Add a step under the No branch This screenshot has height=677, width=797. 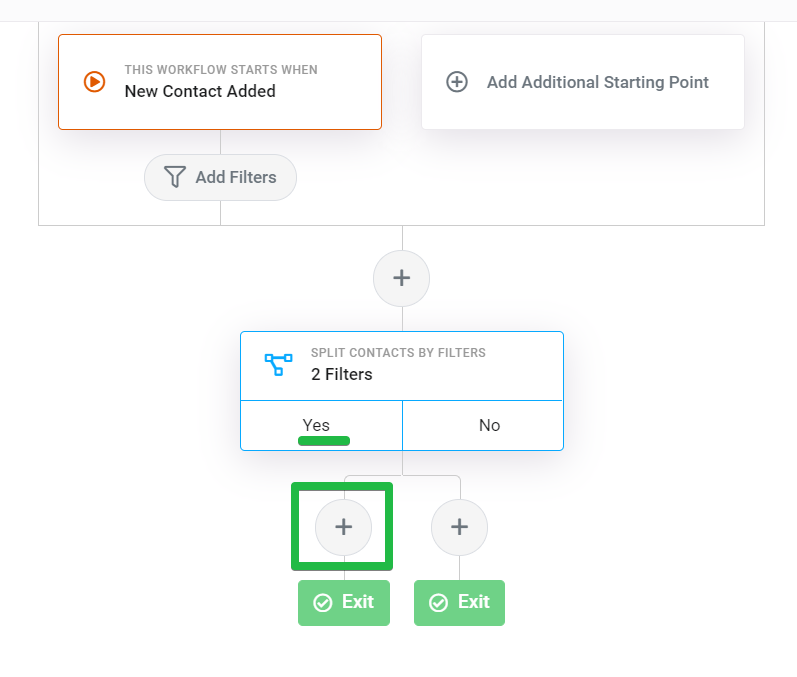tap(459, 527)
